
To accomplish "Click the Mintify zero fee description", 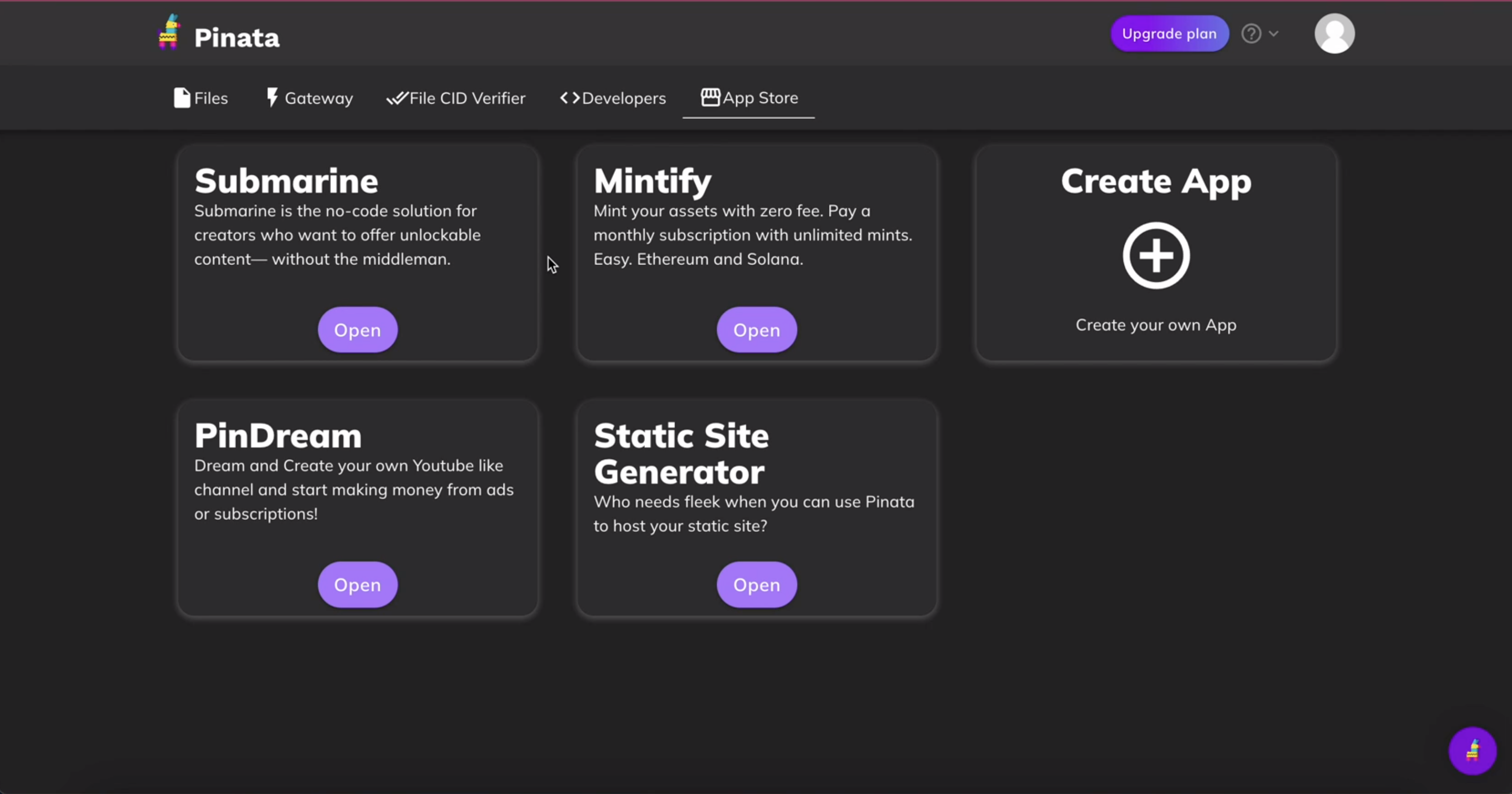I will coord(753,235).
